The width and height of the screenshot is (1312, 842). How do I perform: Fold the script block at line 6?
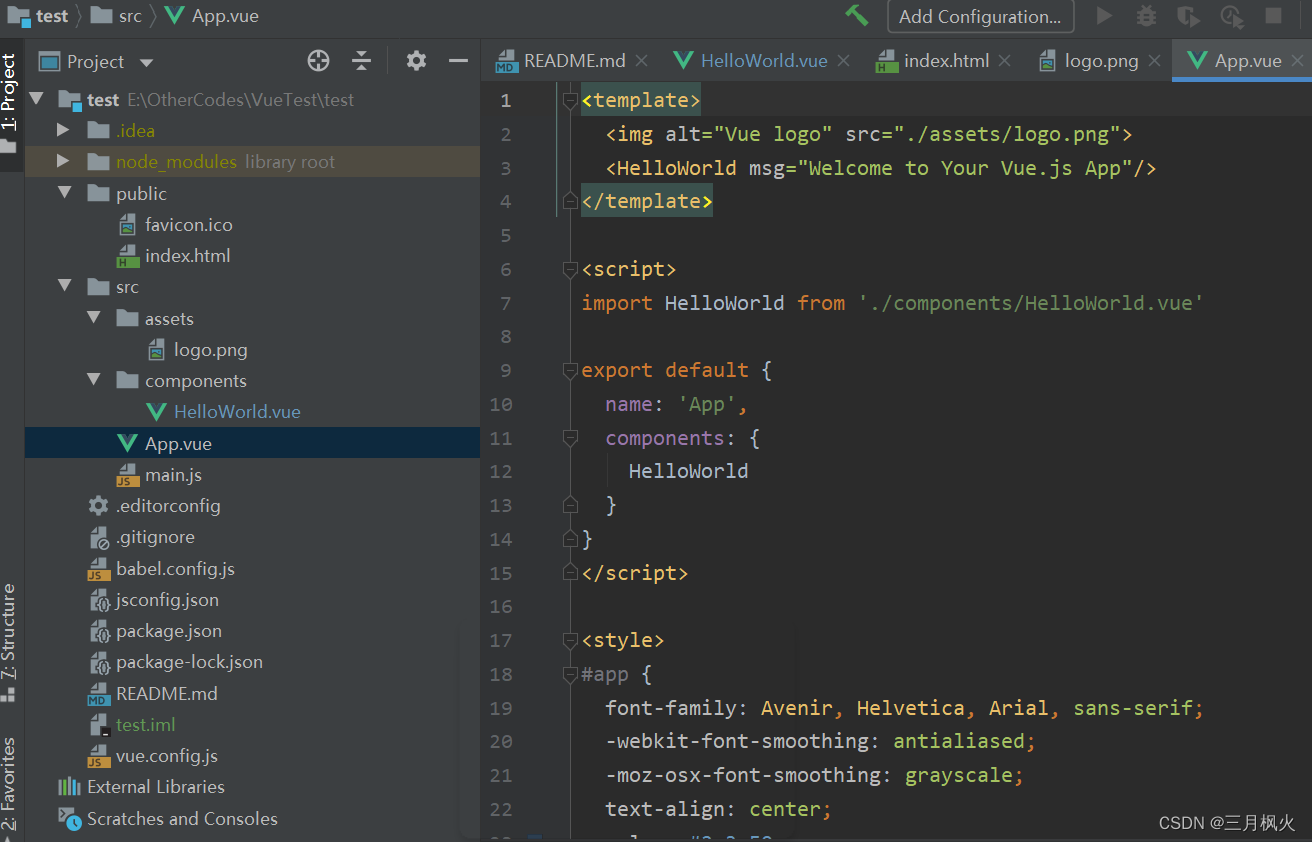click(570, 269)
